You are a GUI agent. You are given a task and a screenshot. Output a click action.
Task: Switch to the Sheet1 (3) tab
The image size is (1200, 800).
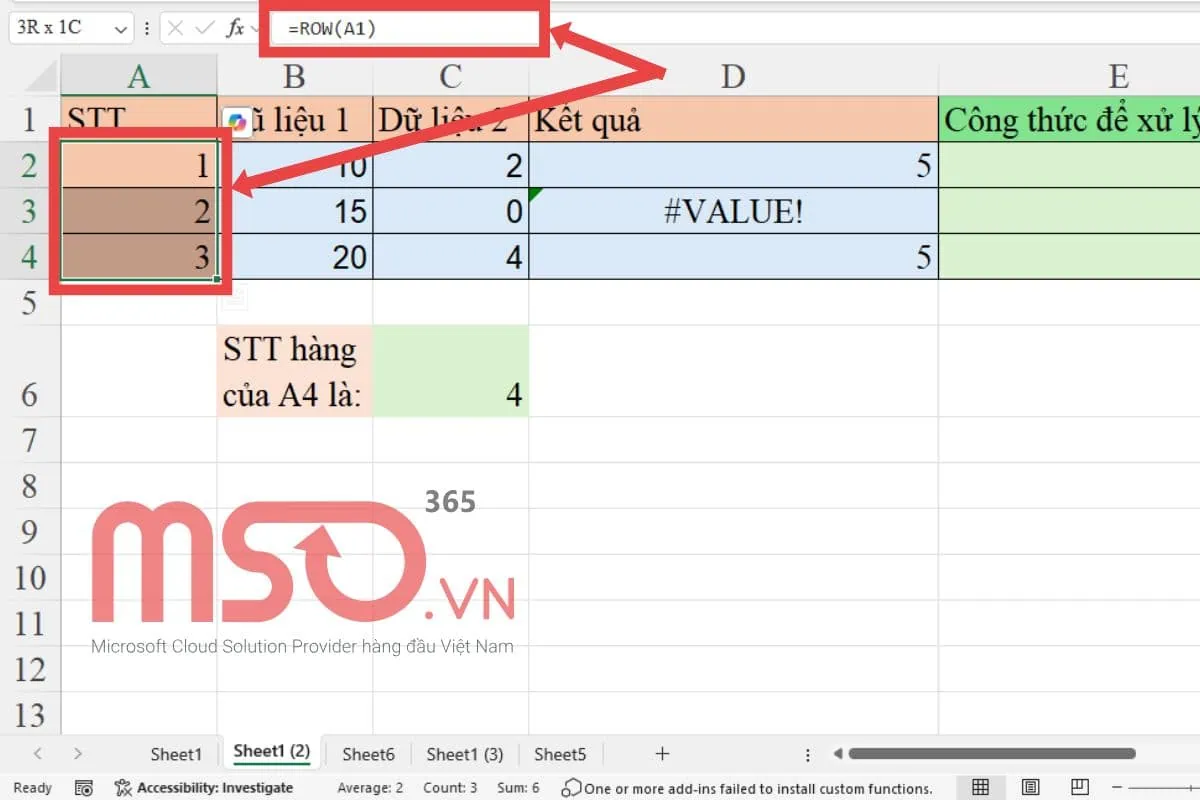pyautogui.click(x=464, y=754)
